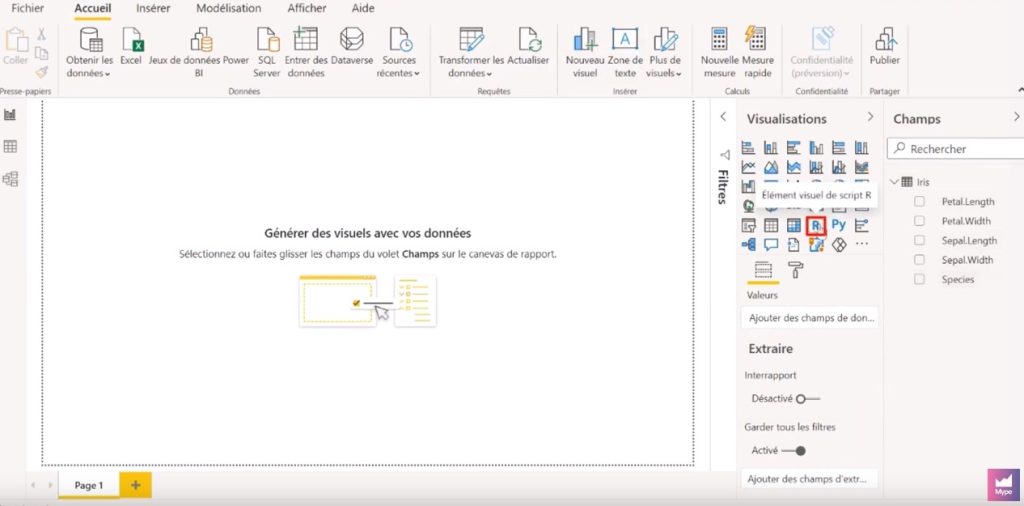Add a stacked column chart visual
1024x506 pixels.
[x=771, y=148]
